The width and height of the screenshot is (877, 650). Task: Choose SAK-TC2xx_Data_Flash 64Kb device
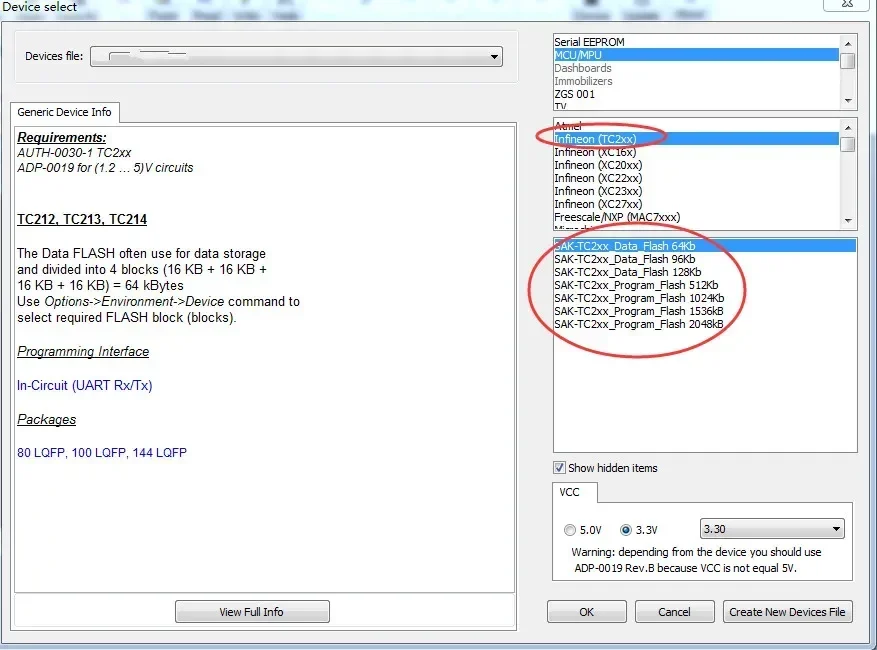pyautogui.click(x=705, y=246)
